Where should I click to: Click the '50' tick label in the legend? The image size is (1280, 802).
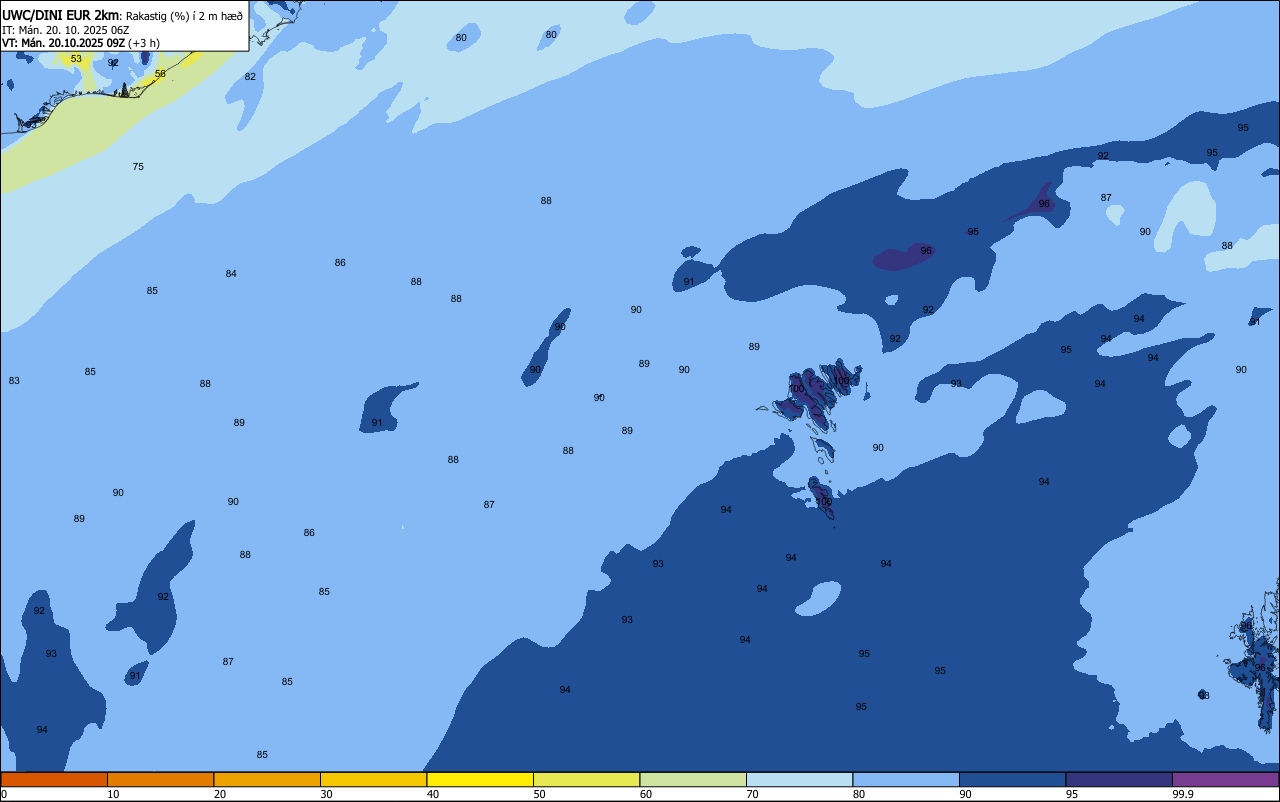point(539,794)
